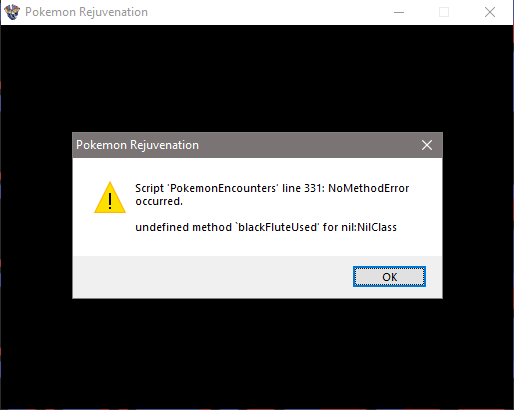Click the yellow warning triangle icon
514x410 pixels.
tap(110, 197)
